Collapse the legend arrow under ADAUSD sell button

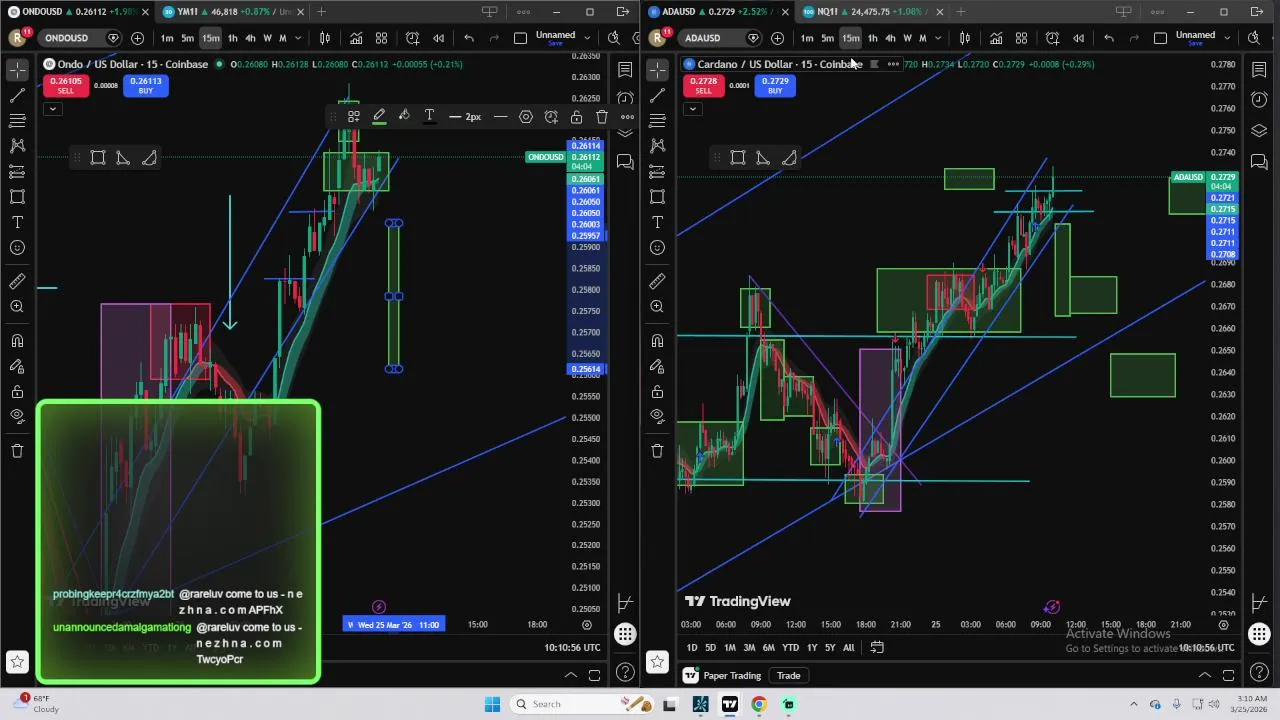pos(692,109)
